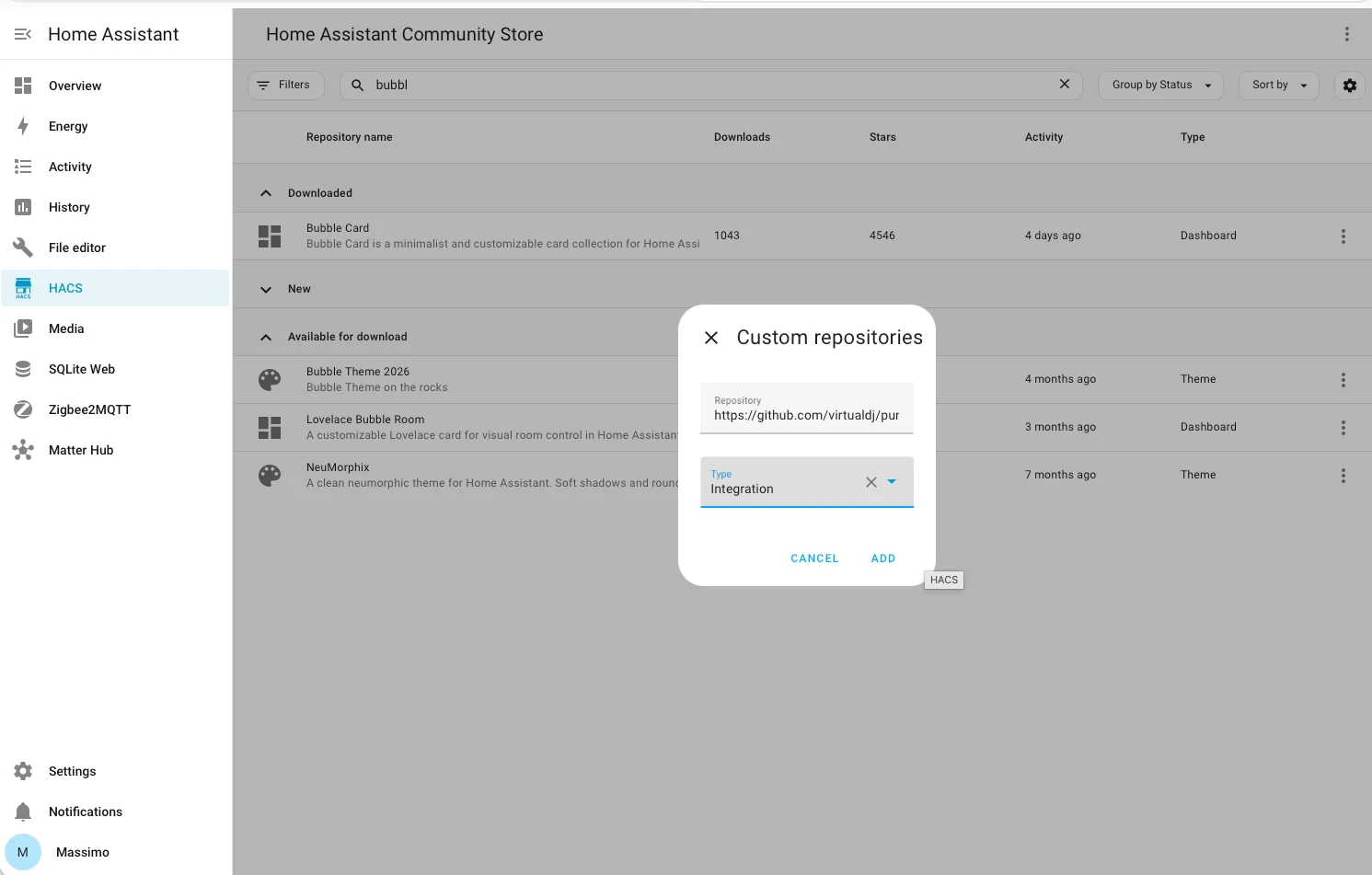Open the Type dropdown arrow
Image resolution: width=1372 pixels, height=875 pixels.
pos(892,482)
